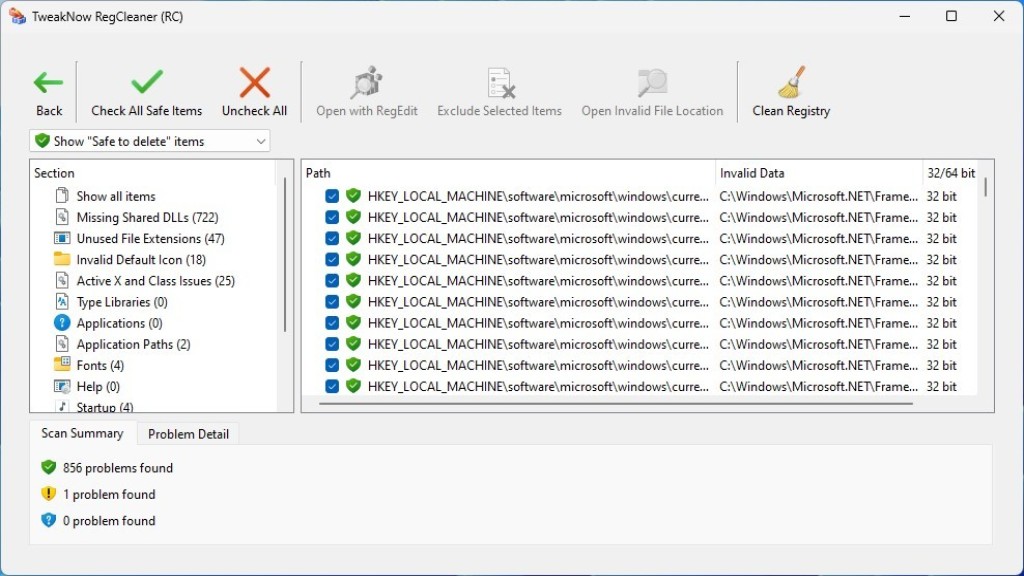Uncheck the first HKEY_LOCAL_MACHINE entry

[331, 196]
